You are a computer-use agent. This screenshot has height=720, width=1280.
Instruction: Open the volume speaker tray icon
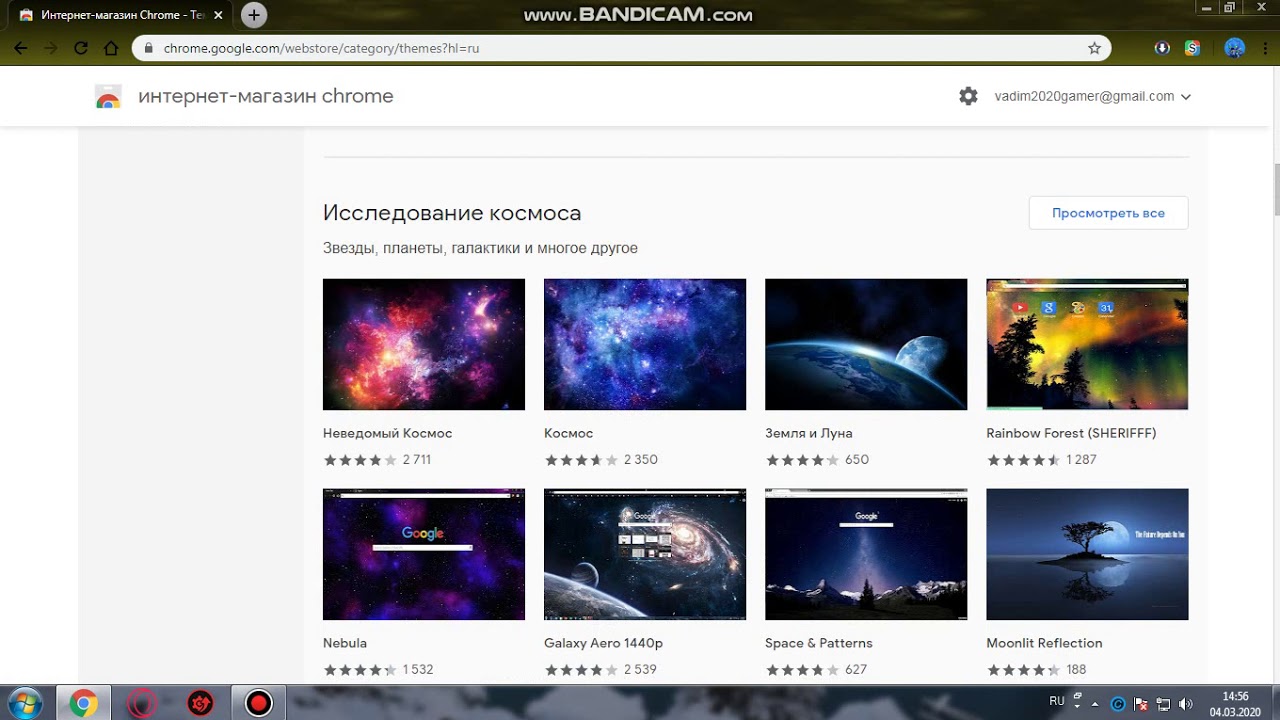pos(1186,704)
